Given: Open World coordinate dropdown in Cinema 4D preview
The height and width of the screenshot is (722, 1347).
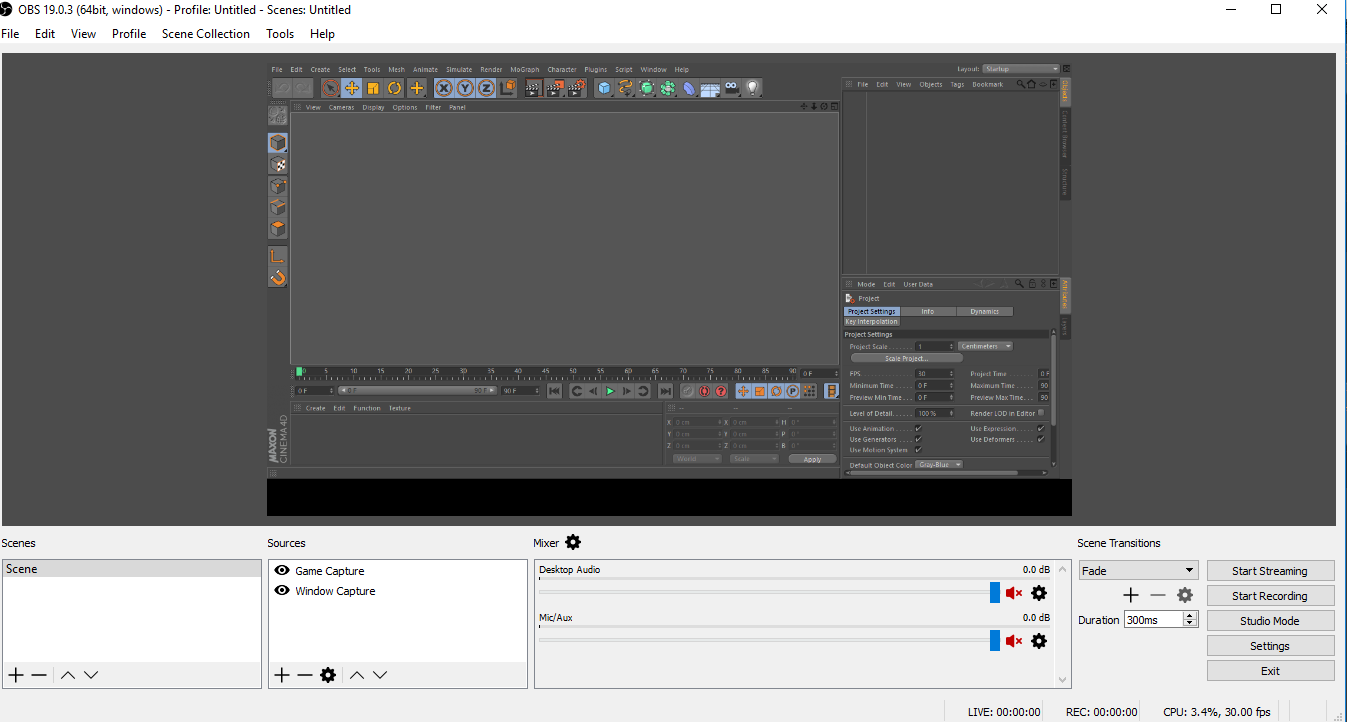Looking at the screenshot, I should (x=697, y=459).
